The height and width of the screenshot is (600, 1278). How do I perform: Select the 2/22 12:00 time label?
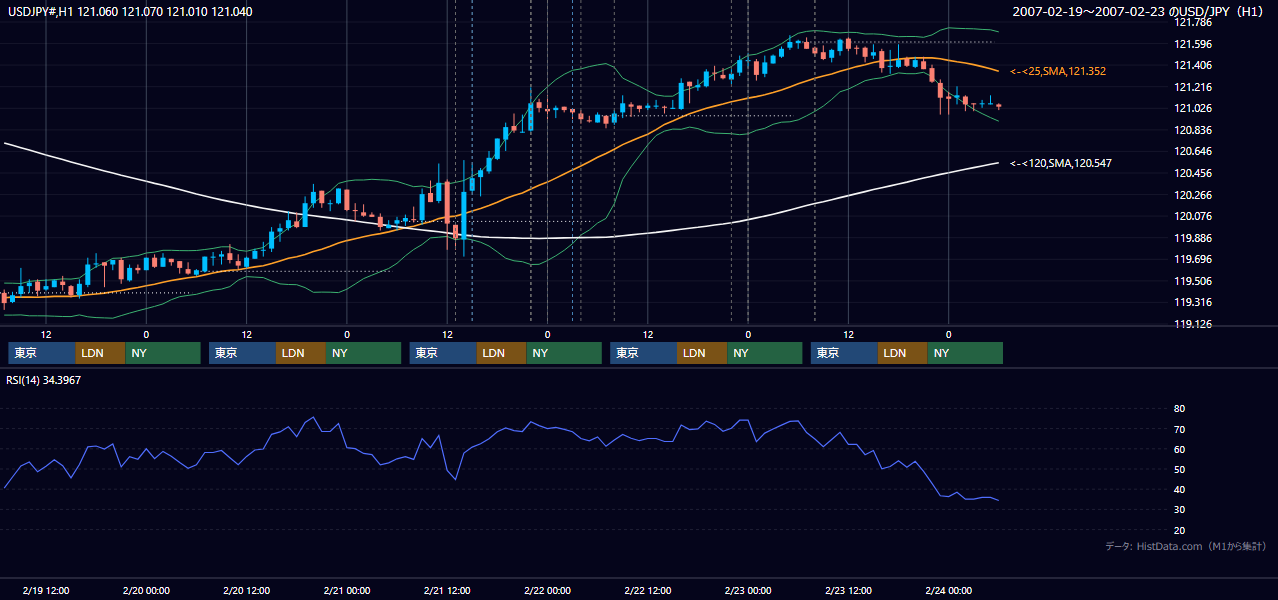coord(648,590)
